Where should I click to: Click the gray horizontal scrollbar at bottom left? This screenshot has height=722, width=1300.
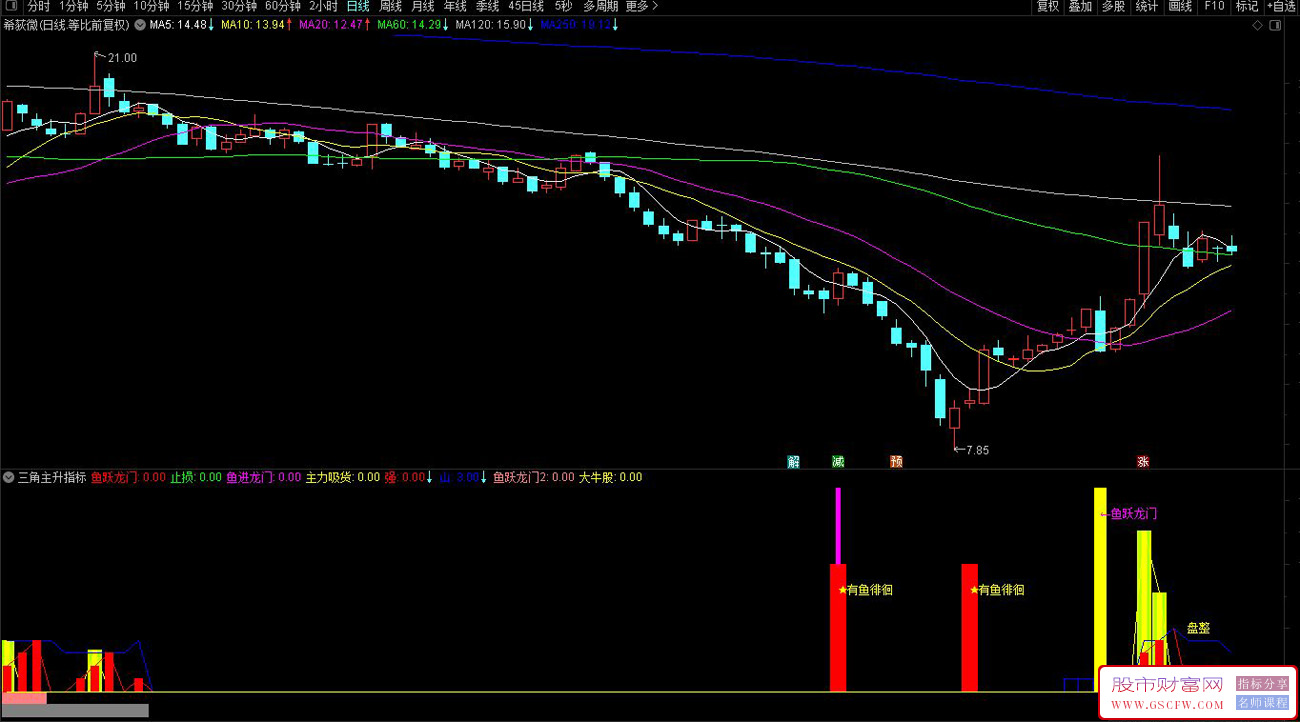[76, 710]
